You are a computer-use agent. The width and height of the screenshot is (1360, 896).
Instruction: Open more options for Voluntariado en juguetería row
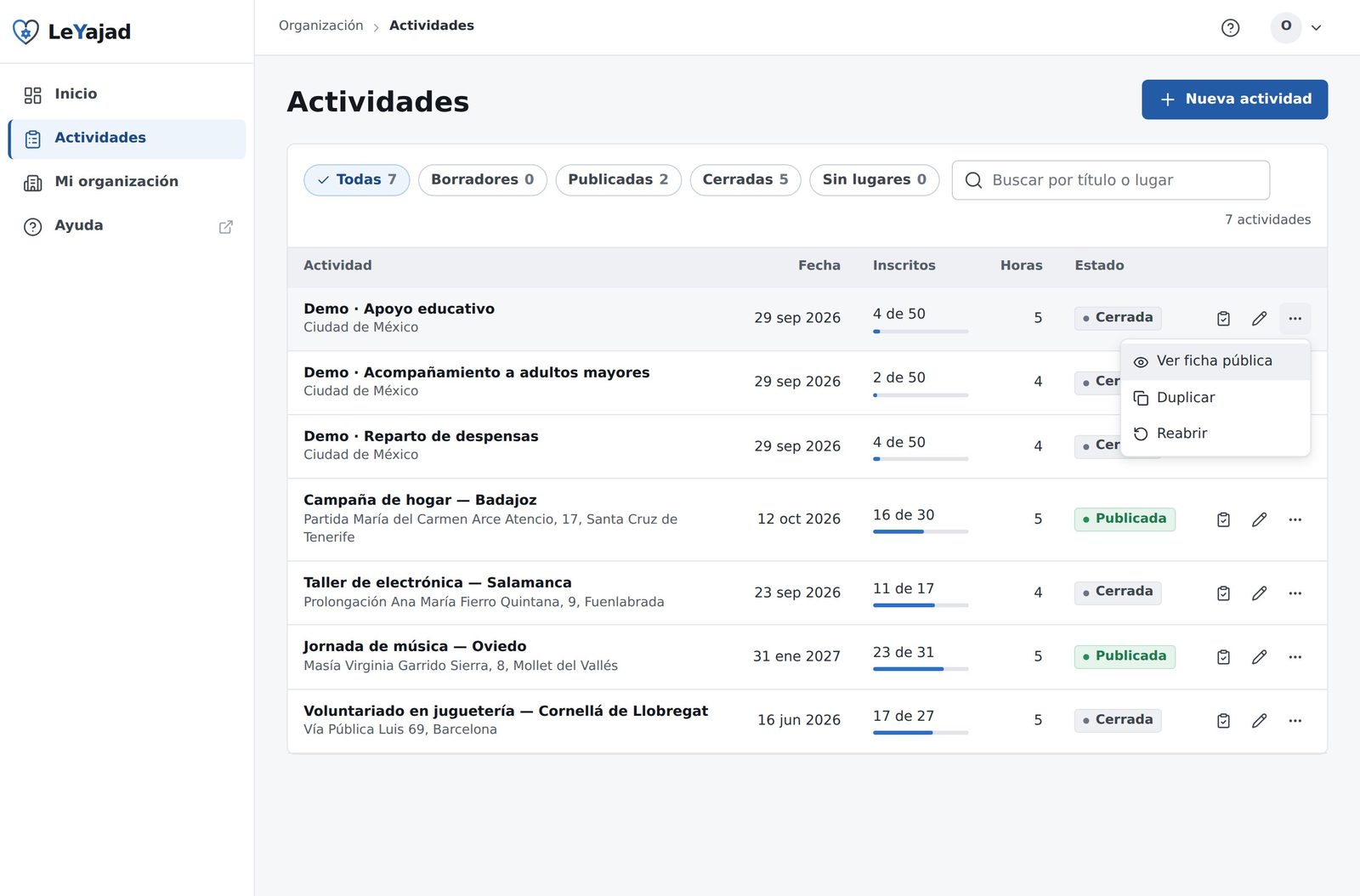pyautogui.click(x=1295, y=721)
